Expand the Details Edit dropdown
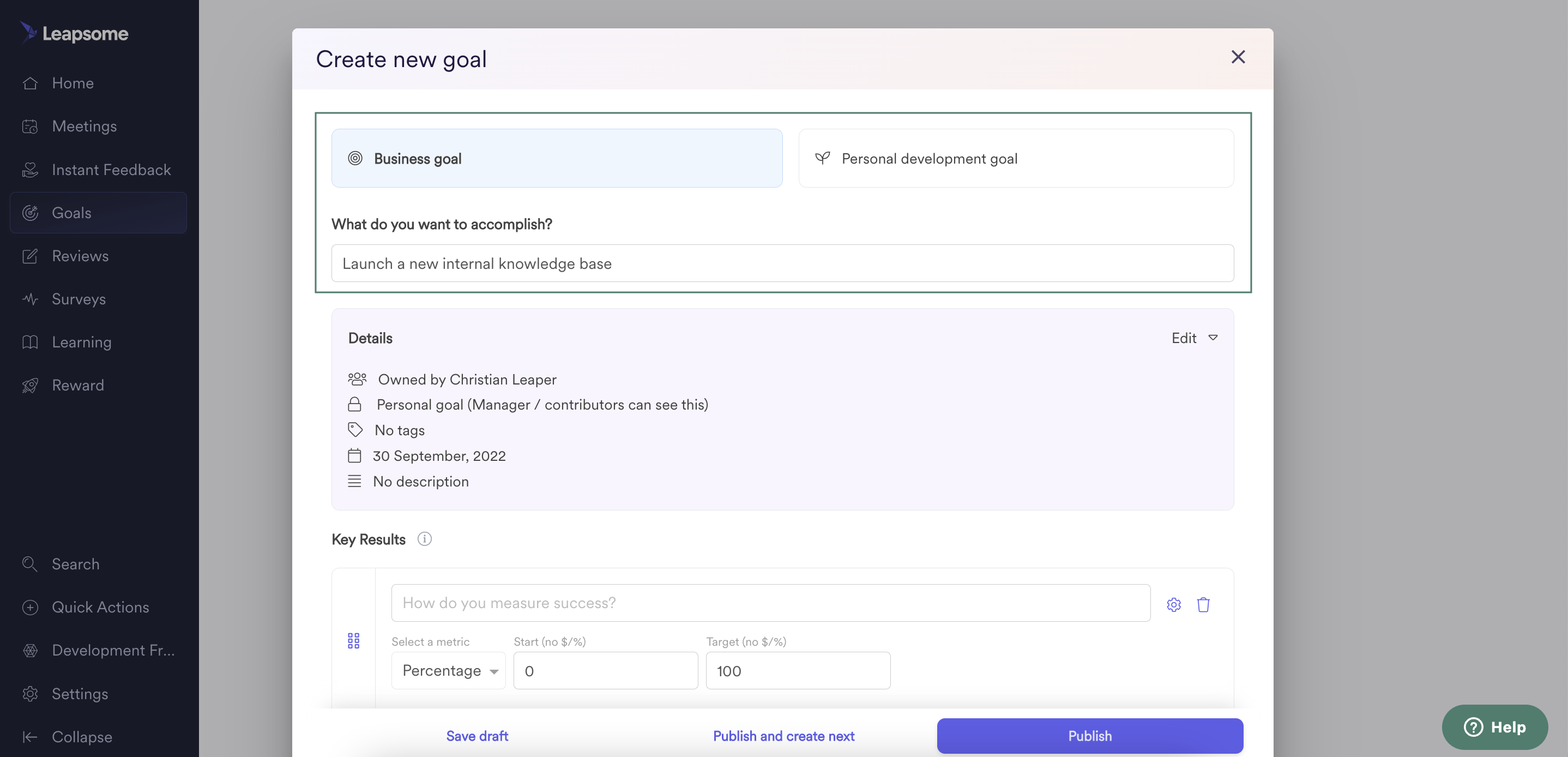The width and height of the screenshot is (1568, 757). (x=1194, y=338)
